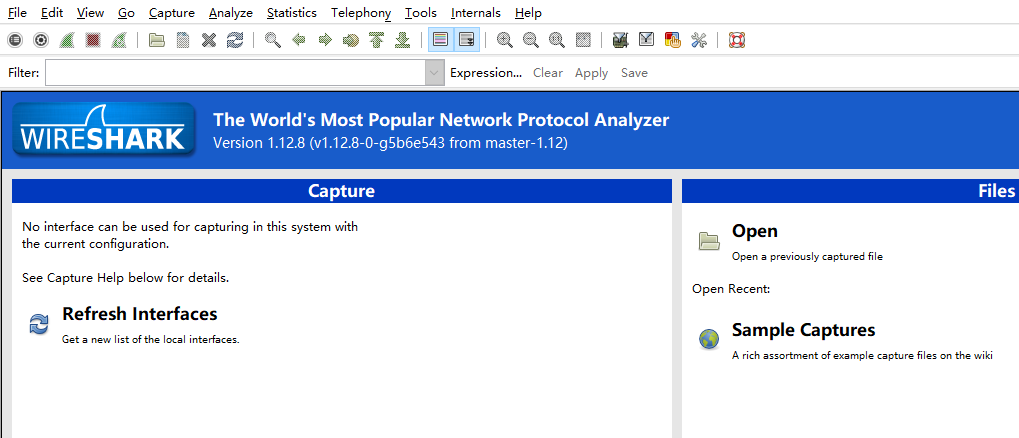Open preferences wrench icon
Image resolution: width=1019 pixels, height=438 pixels.
tap(699, 40)
